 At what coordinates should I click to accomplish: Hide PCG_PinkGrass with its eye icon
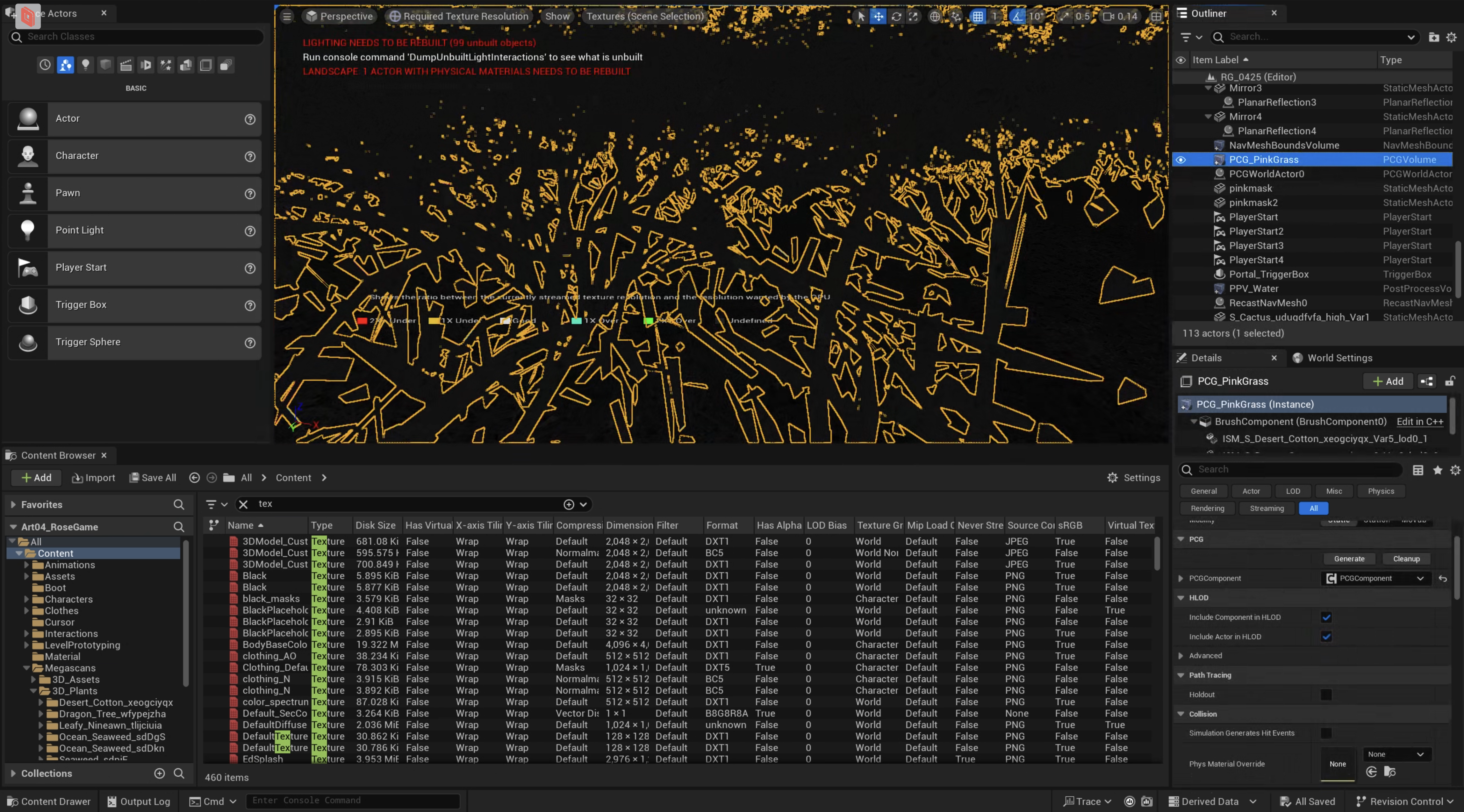[x=1181, y=160]
